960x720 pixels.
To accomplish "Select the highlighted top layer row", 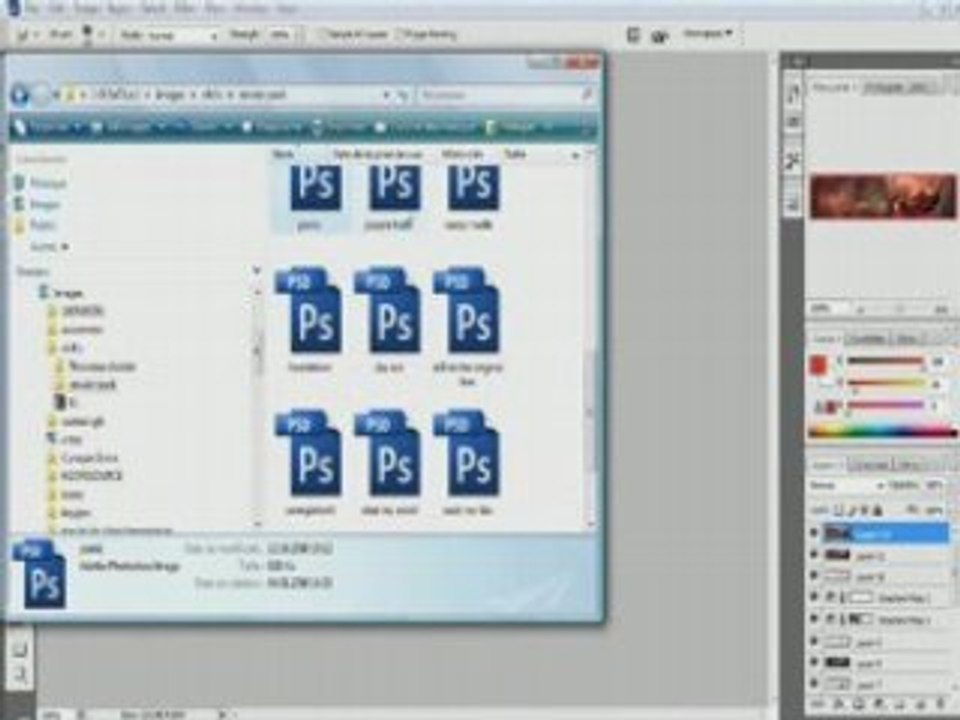I will 885,533.
